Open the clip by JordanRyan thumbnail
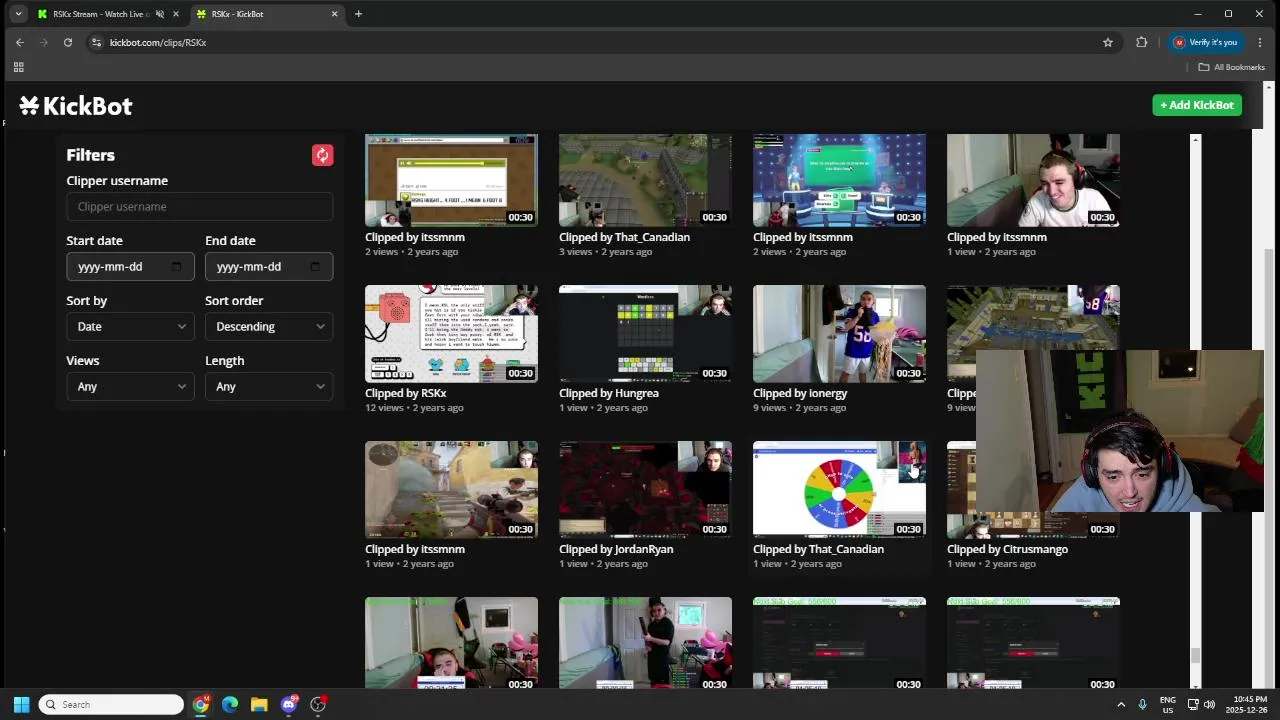 coord(645,490)
